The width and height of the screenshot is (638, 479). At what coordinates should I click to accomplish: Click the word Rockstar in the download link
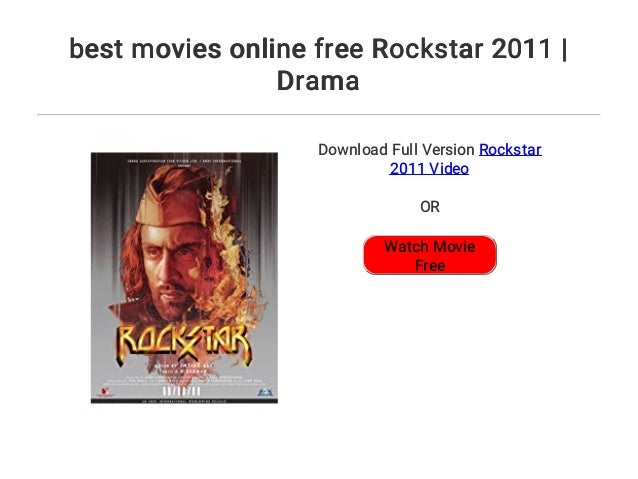[510, 150]
